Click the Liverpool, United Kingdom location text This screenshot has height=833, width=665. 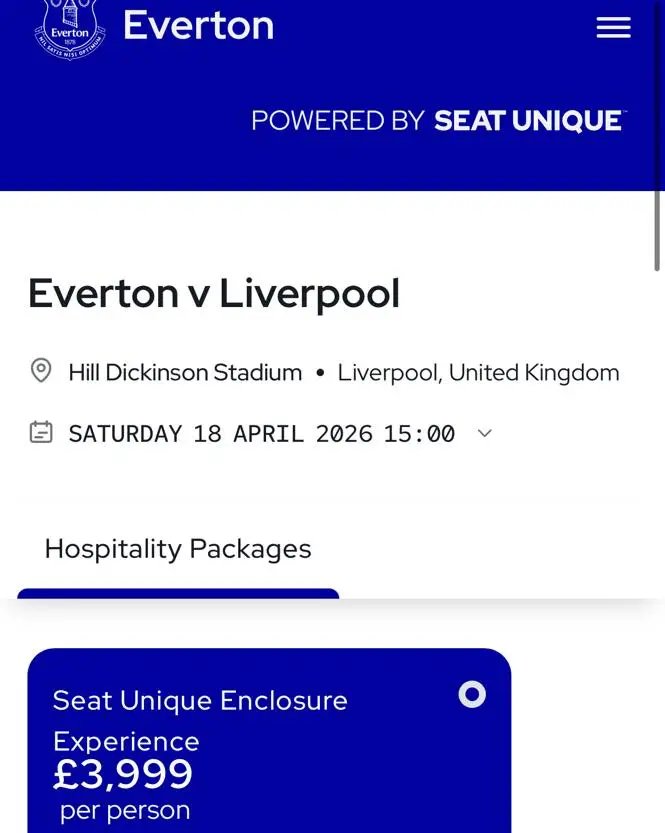click(478, 373)
